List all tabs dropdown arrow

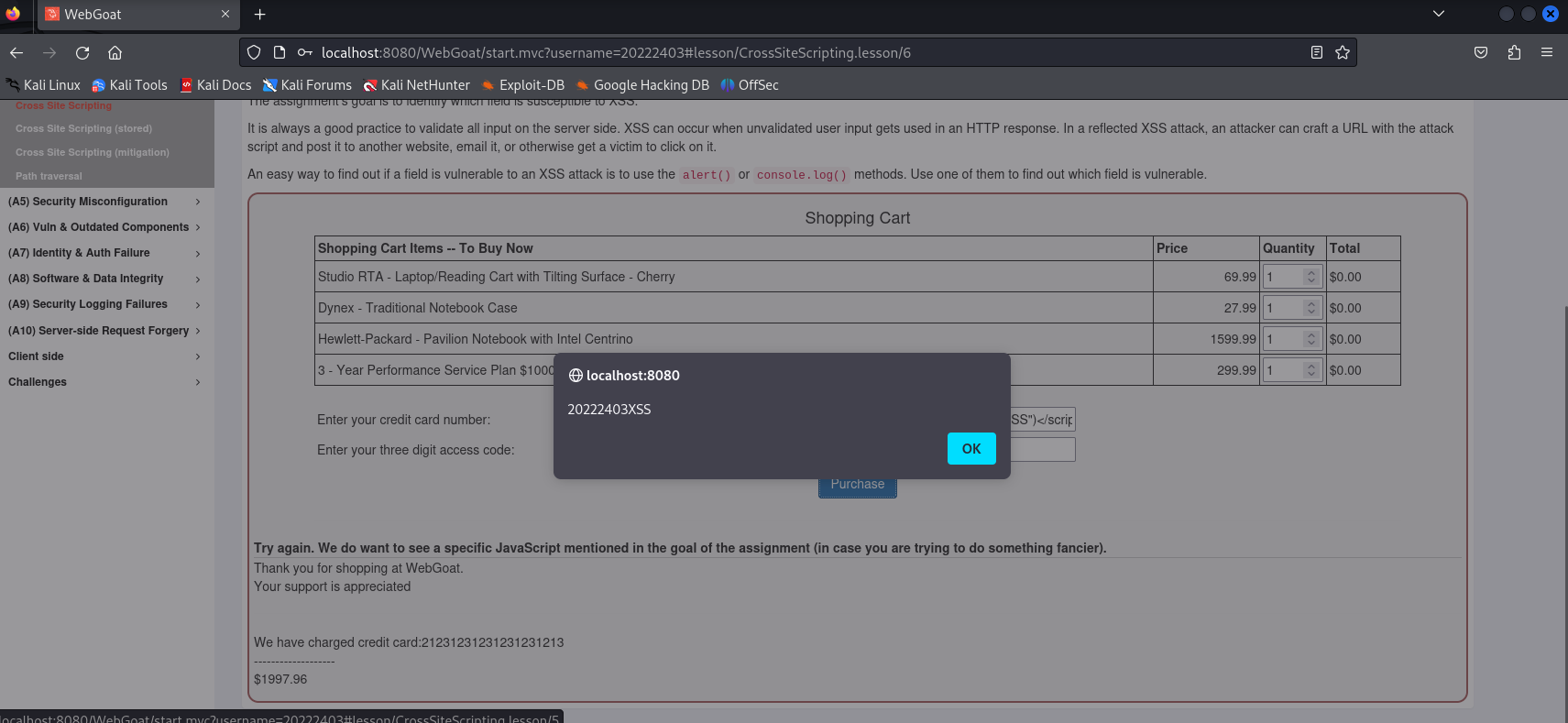pos(1439,14)
